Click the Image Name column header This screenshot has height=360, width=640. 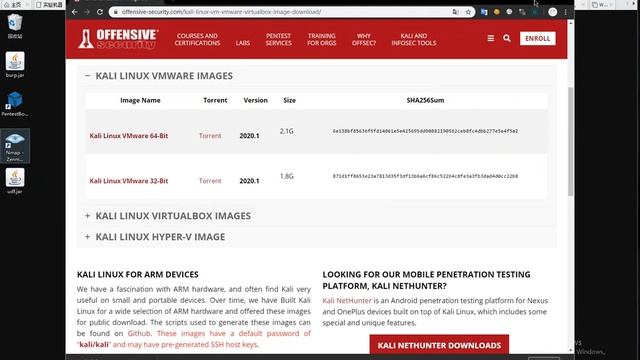(x=140, y=100)
